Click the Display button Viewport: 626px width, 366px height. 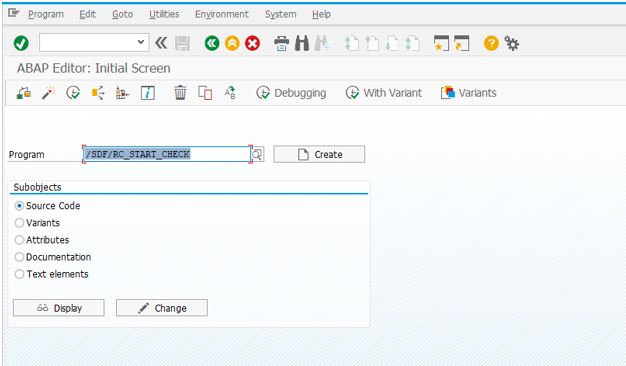coord(59,308)
